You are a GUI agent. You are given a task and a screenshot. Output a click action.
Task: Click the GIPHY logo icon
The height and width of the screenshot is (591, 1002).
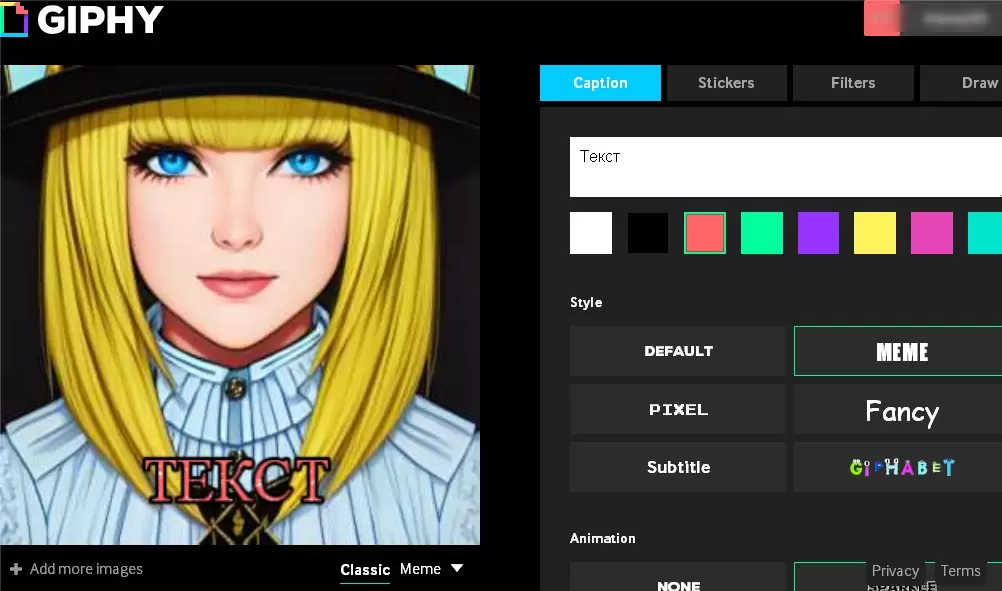click(x=14, y=20)
